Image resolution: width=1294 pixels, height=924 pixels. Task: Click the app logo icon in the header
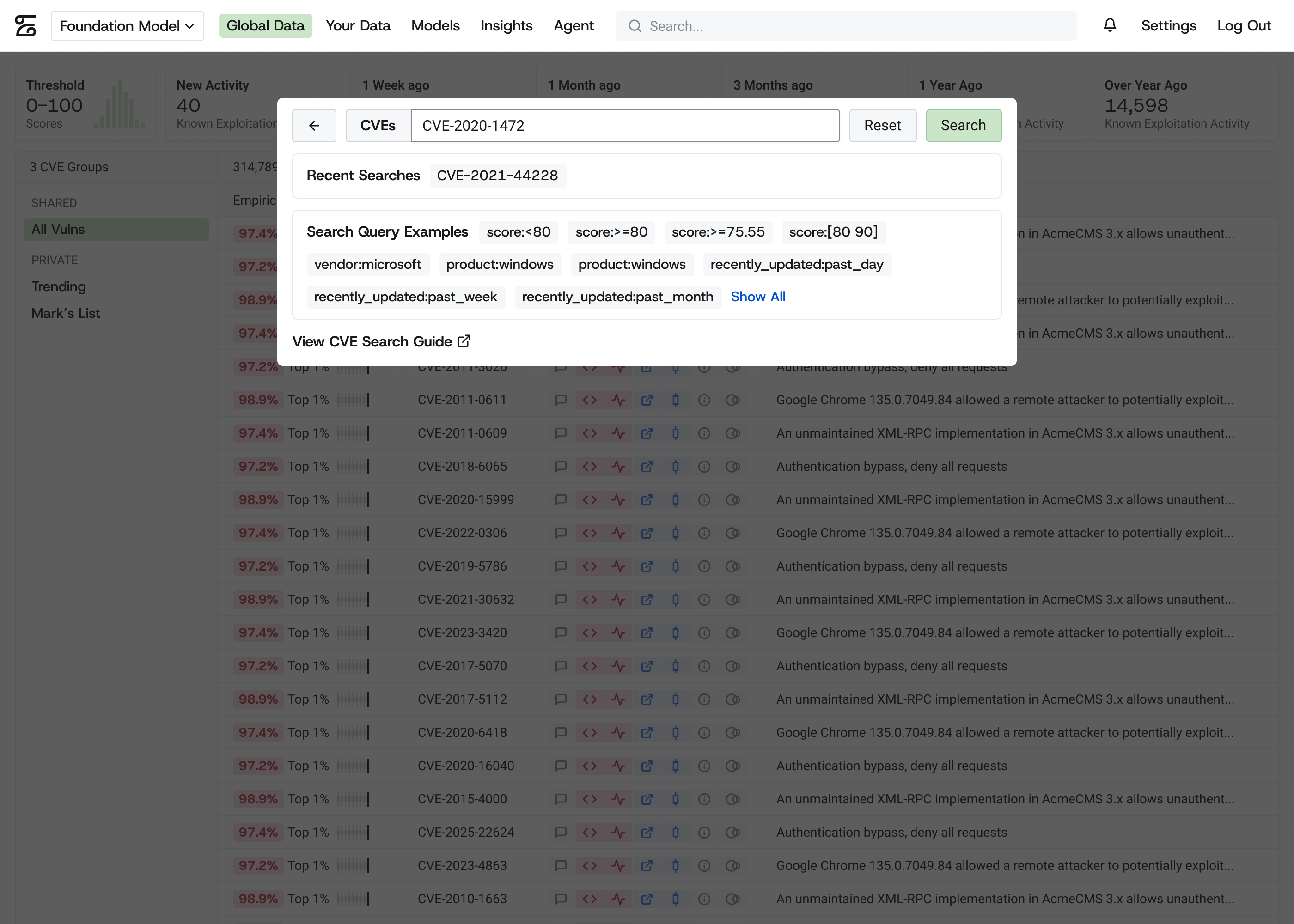pos(25,25)
